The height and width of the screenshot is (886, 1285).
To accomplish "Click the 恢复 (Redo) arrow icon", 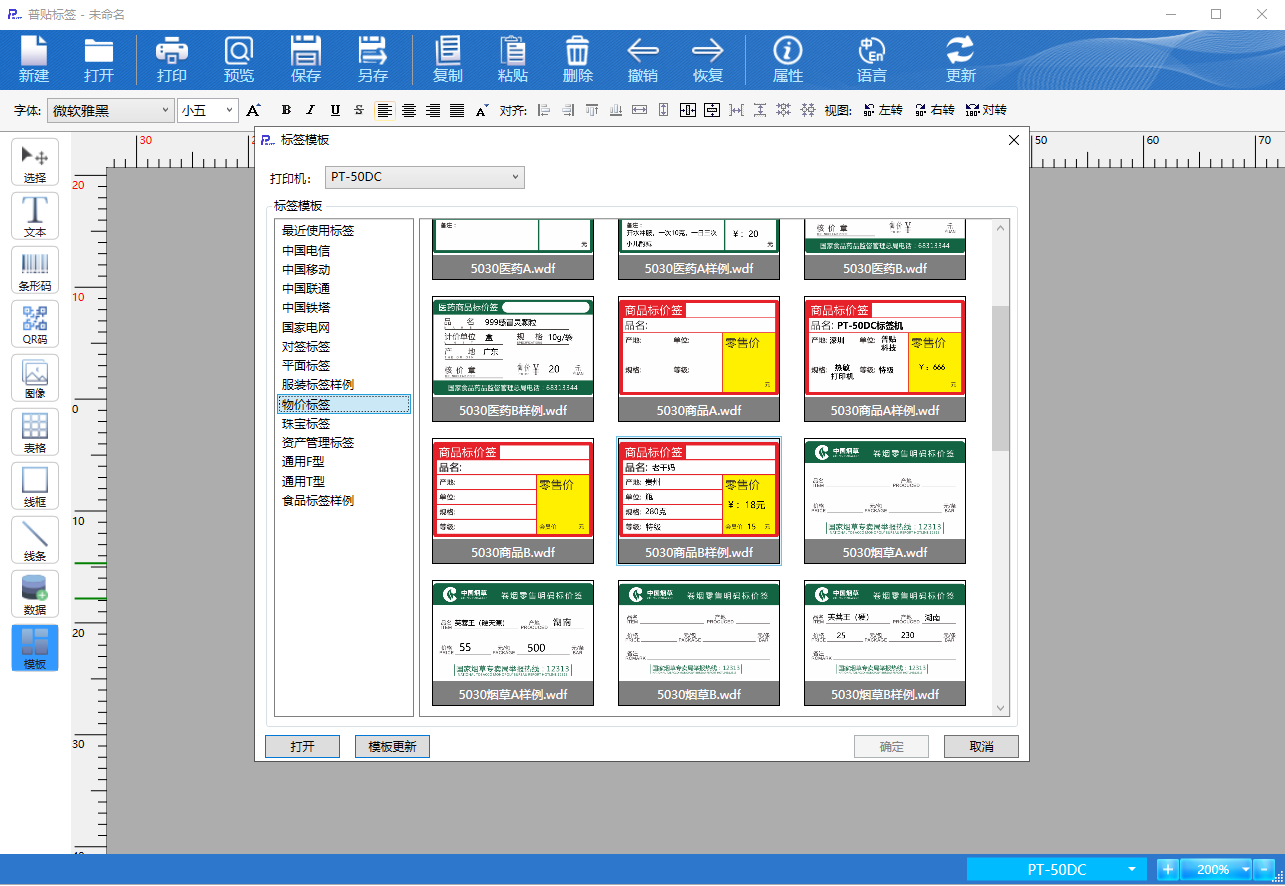I will click(x=708, y=59).
